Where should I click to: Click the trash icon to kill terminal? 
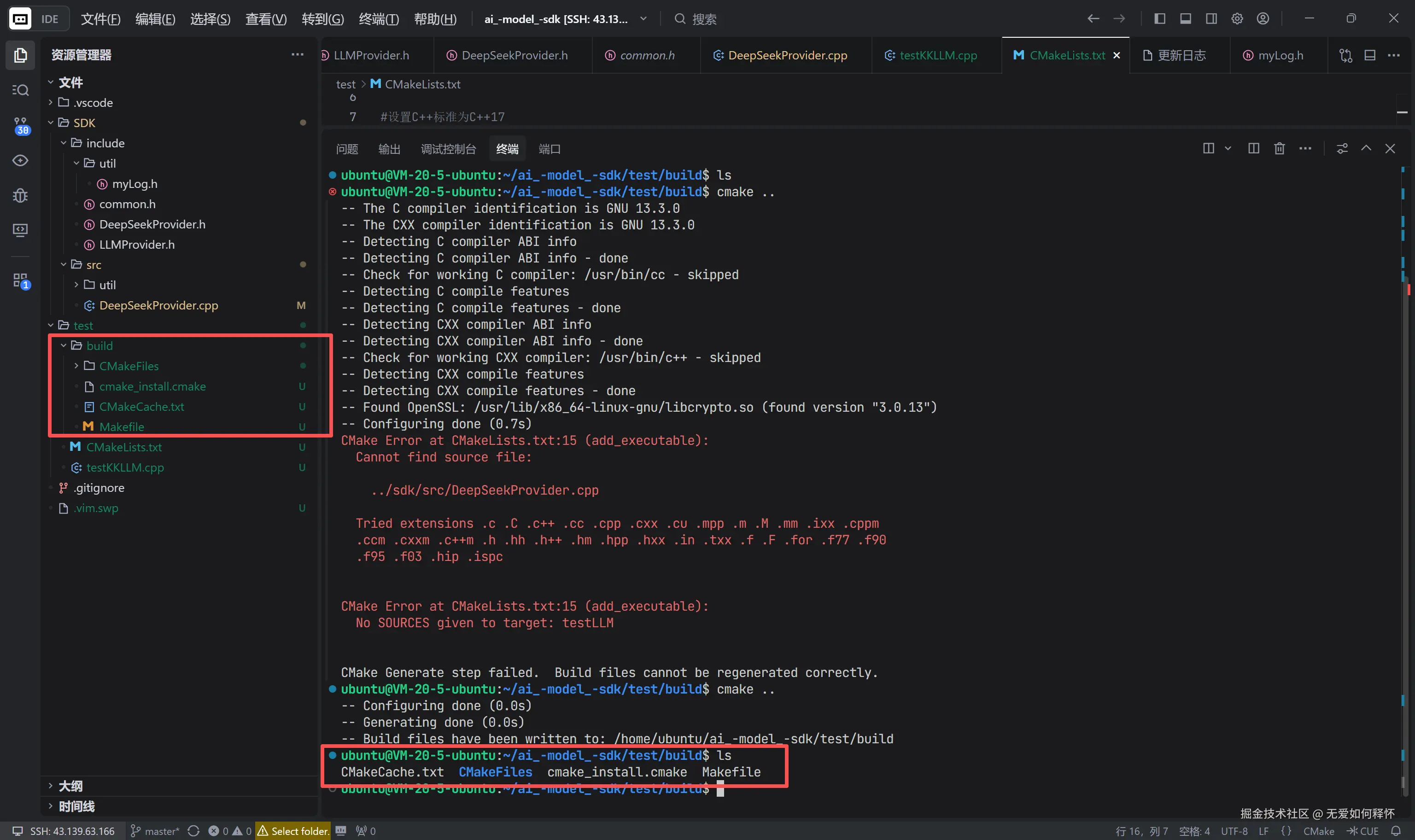(x=1279, y=148)
